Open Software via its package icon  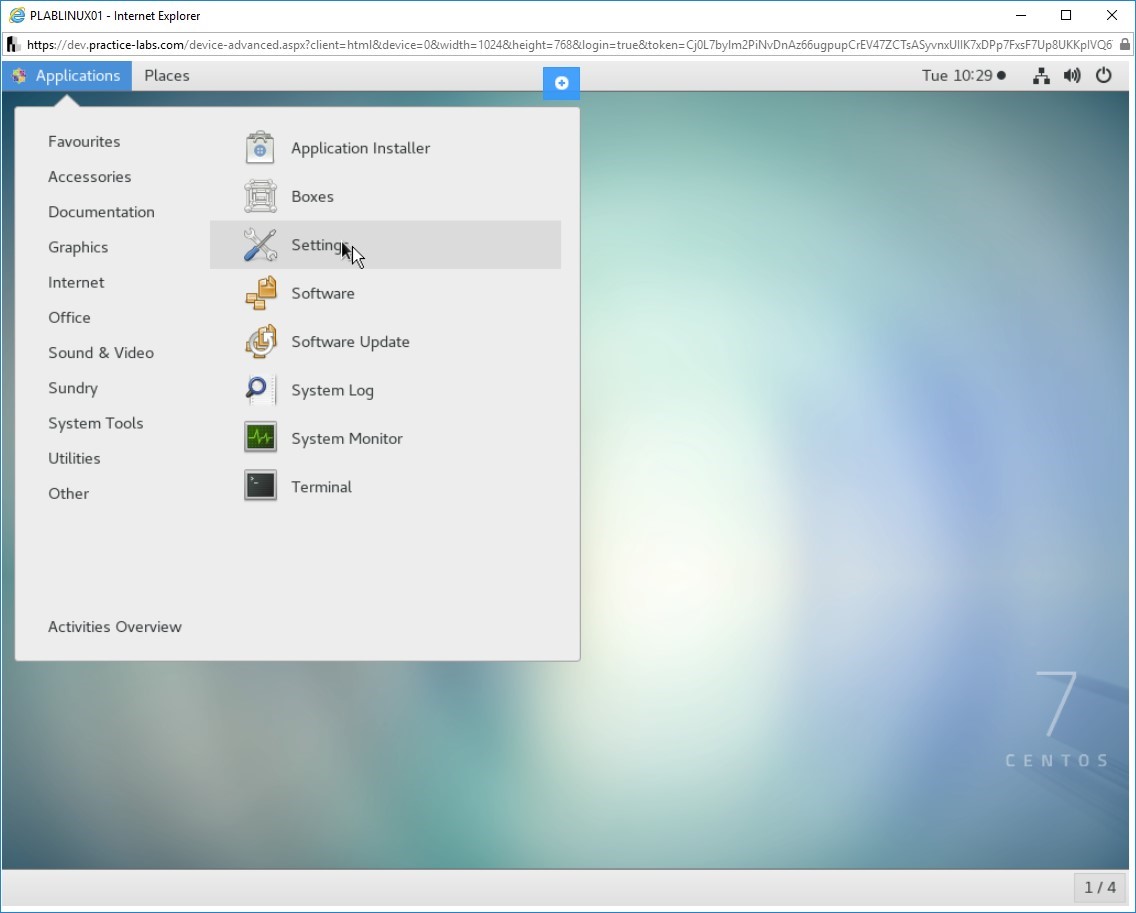[x=260, y=293]
